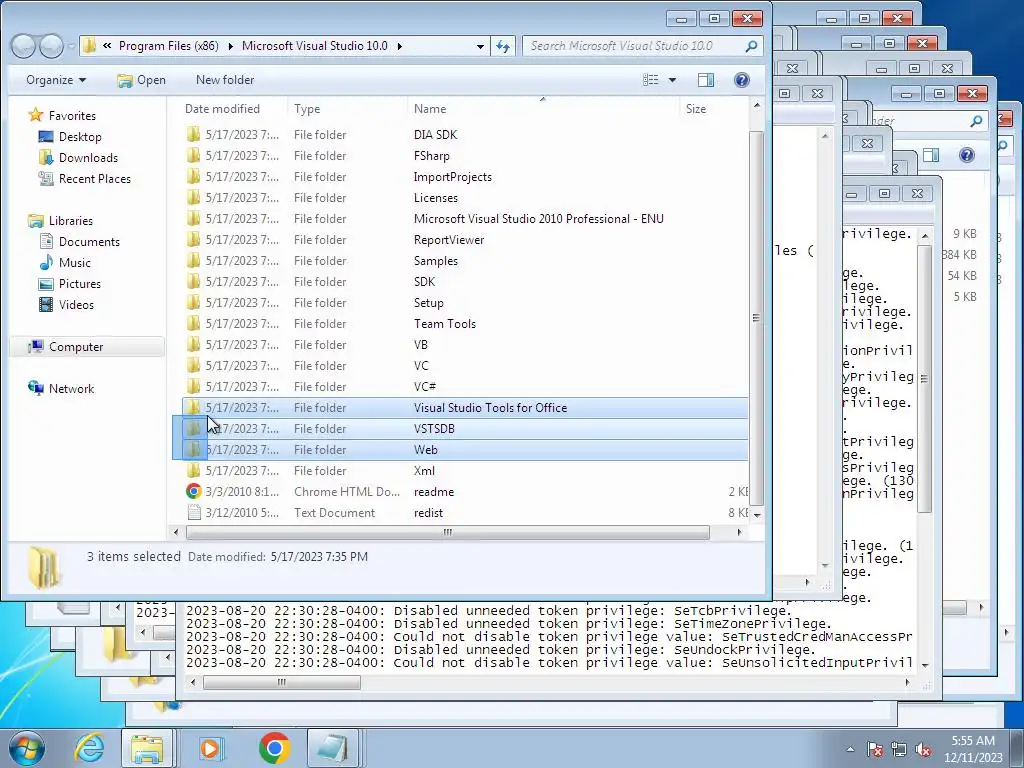Viewport: 1024px width, 768px height.
Task: Open Google Chrome from taskbar
Action: 274,748
